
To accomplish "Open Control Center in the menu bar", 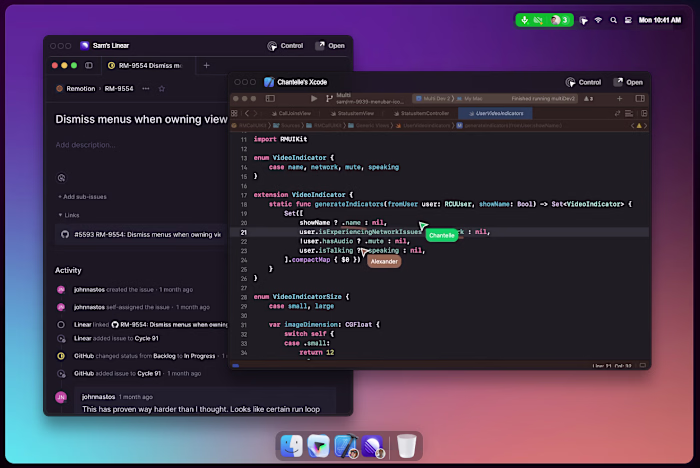I will [628, 20].
